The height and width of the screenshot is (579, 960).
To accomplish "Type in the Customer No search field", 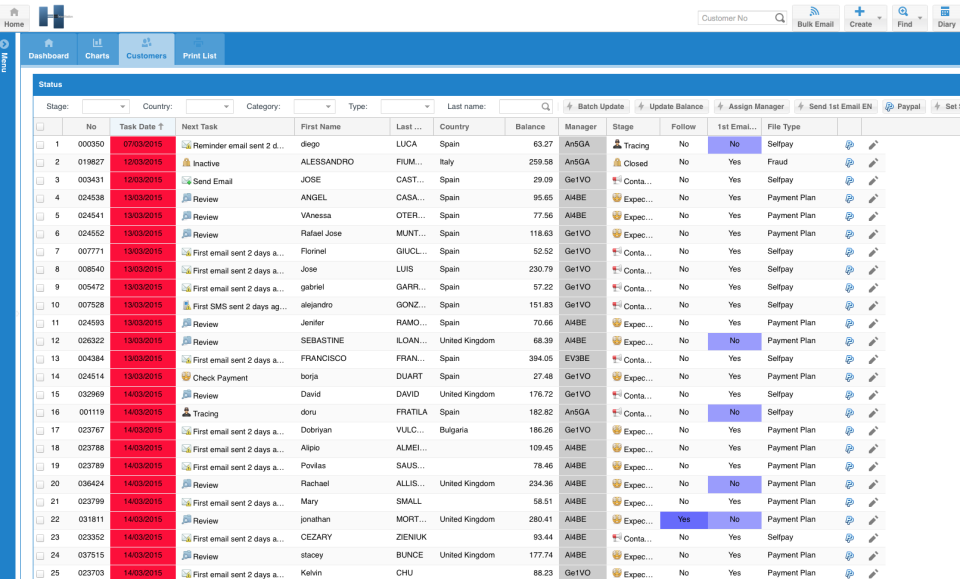I will [735, 17].
